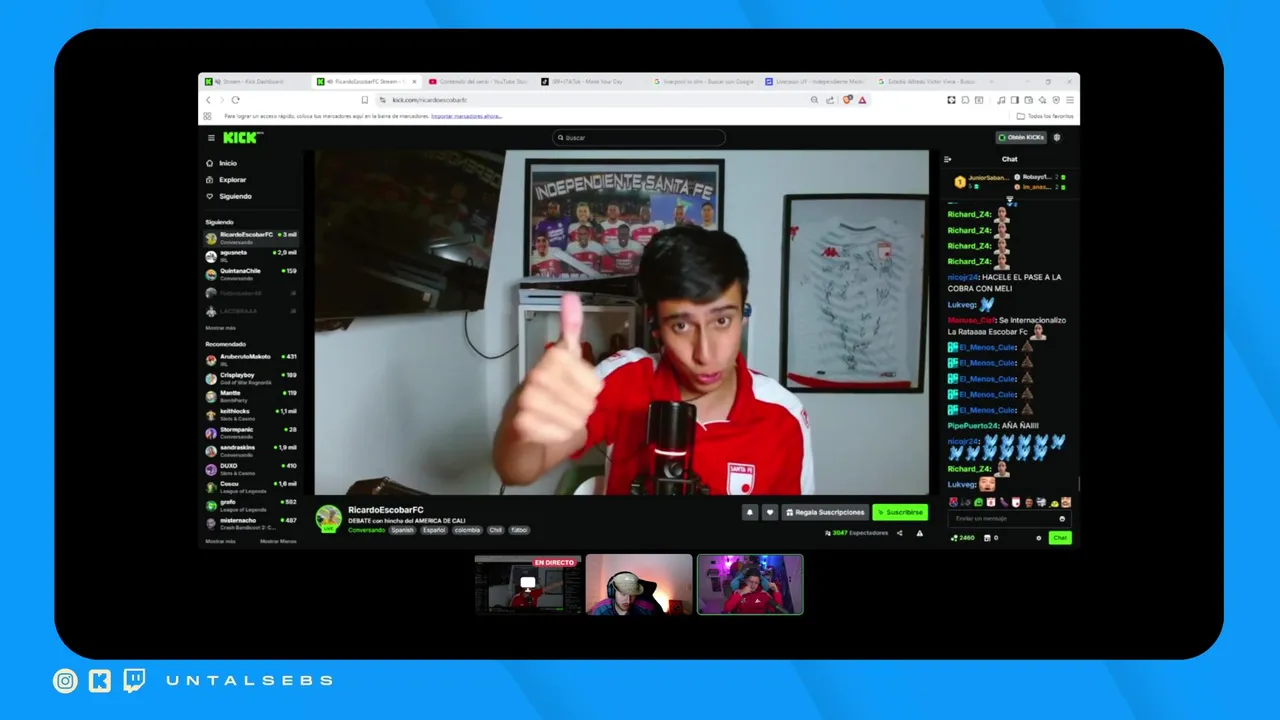Collapse the chat panel arrow icon
The height and width of the screenshot is (720, 1280).
(948, 159)
